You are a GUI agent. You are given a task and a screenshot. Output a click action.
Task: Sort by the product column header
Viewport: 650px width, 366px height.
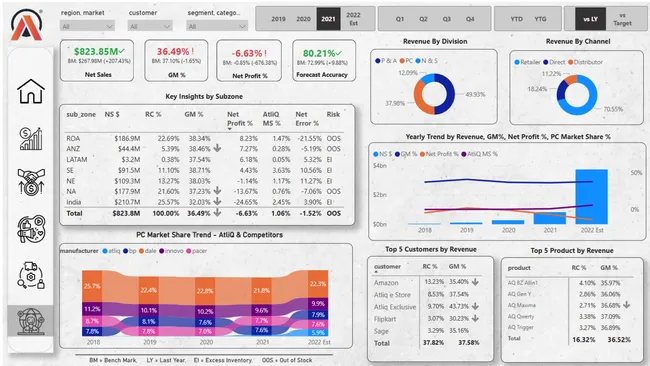click(x=519, y=268)
